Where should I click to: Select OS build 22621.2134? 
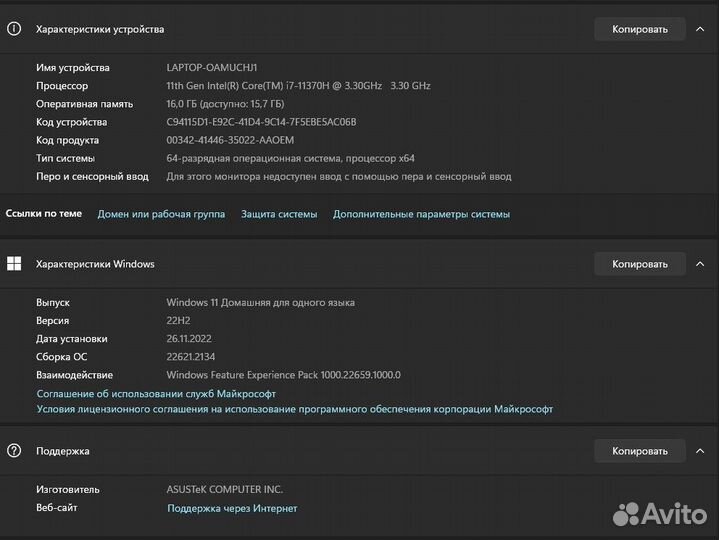click(x=191, y=357)
